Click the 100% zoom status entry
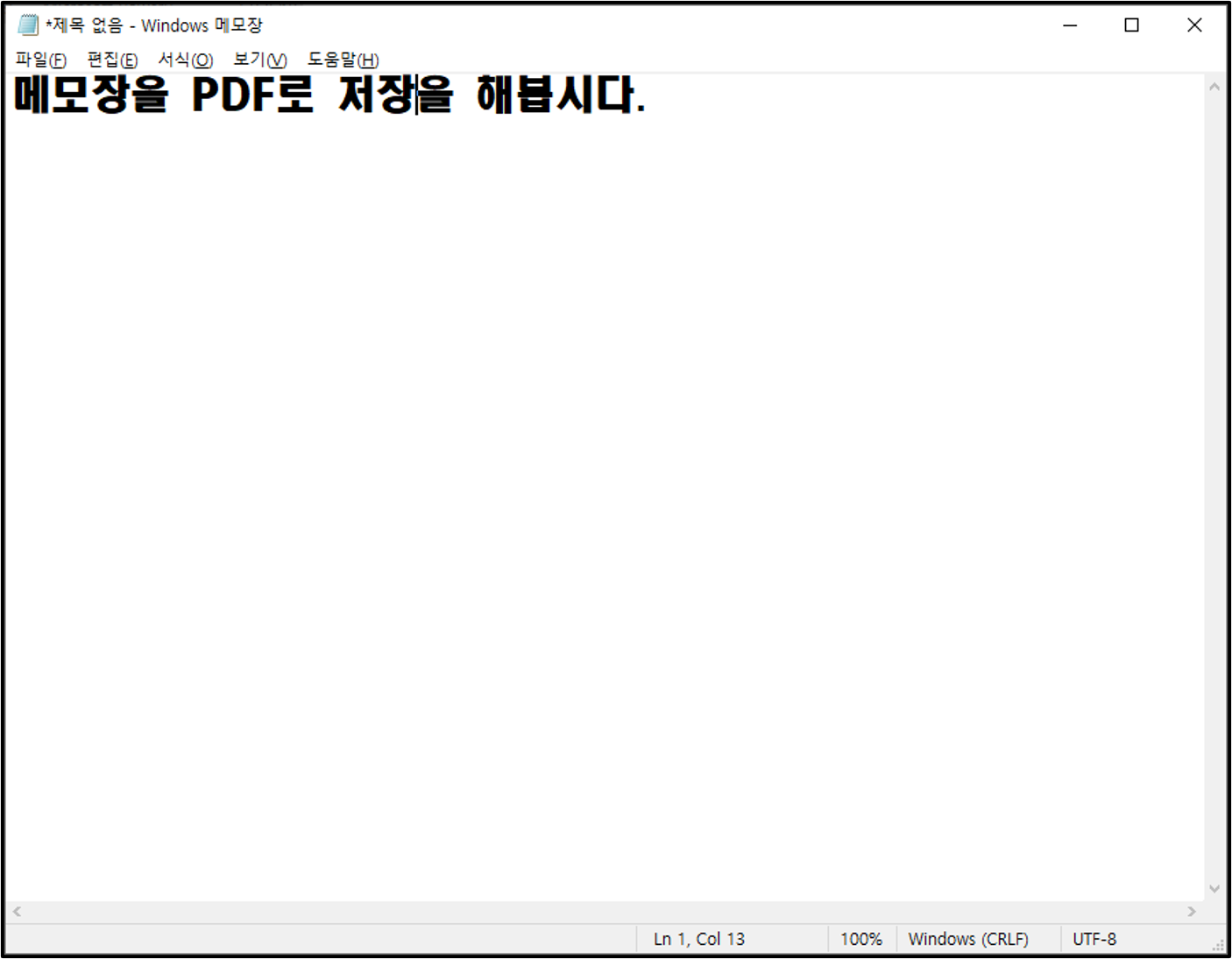This screenshot has width=1232, height=959. 860,939
